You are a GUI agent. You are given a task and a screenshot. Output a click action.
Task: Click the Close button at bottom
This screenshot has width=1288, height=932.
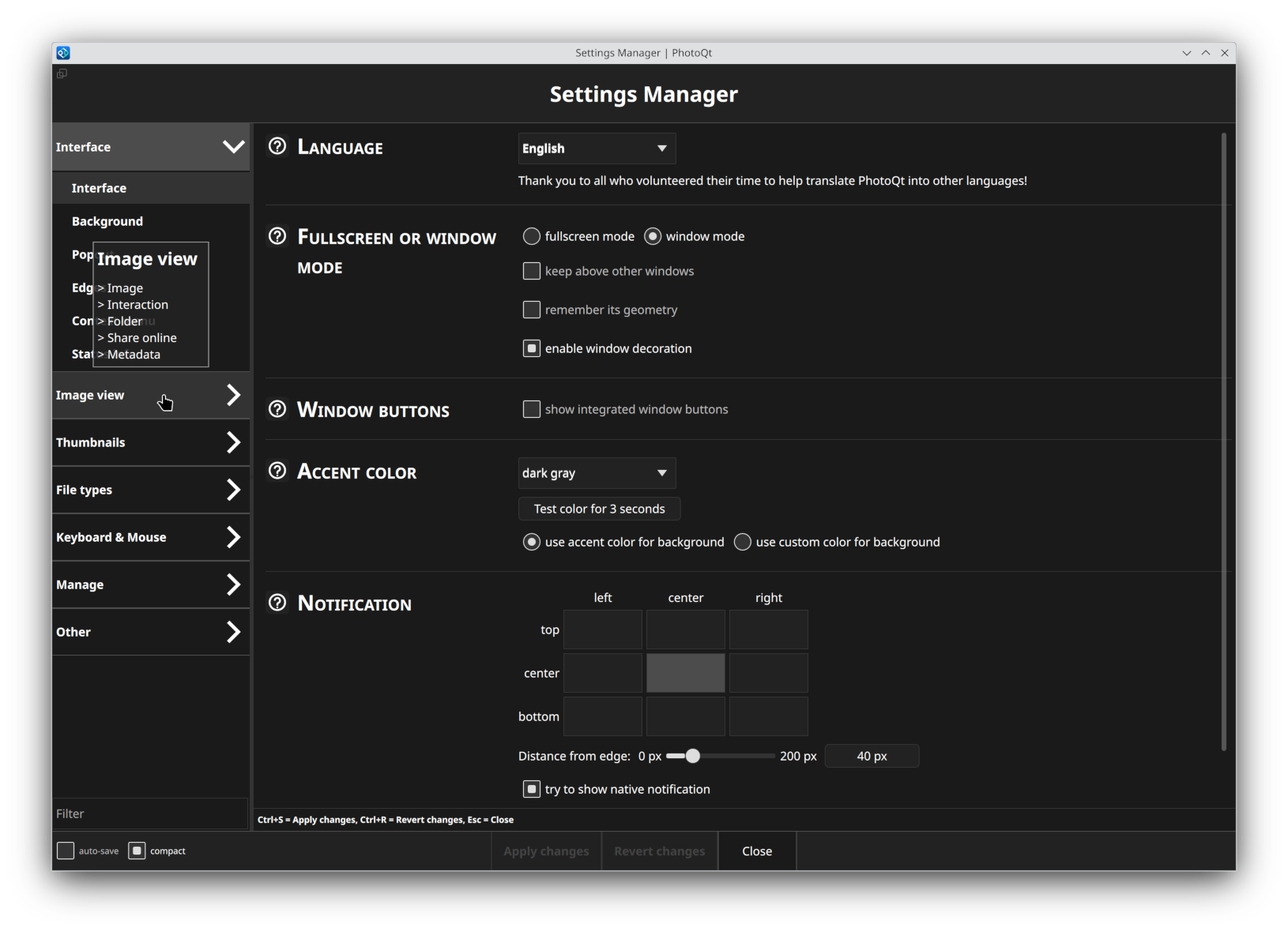pos(756,851)
